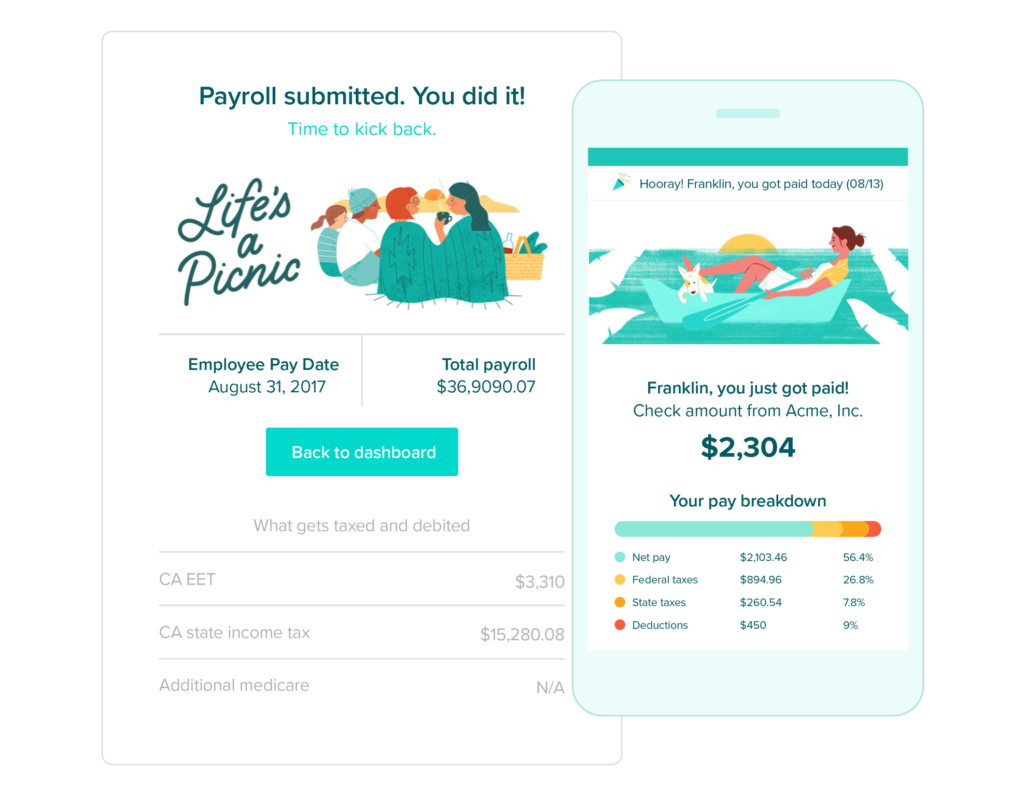Viewport: 1024px width, 796px height.
Task: Click the Hooray Franklin paid notification banner
Action: point(748,183)
